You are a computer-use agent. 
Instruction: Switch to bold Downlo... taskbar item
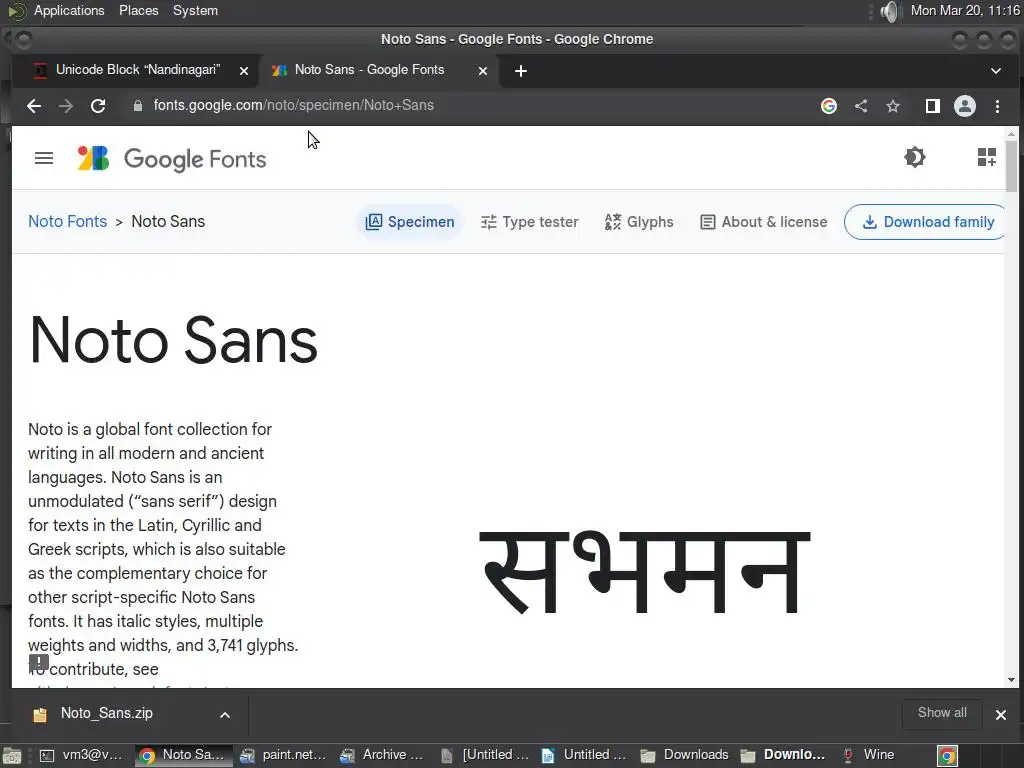[x=784, y=755]
